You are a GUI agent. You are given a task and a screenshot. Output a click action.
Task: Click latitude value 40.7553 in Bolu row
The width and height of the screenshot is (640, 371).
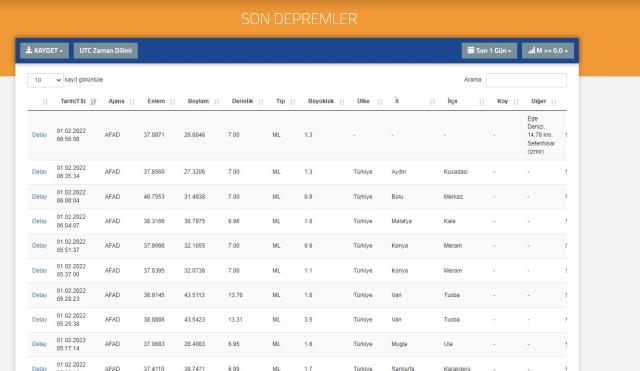[154, 197]
